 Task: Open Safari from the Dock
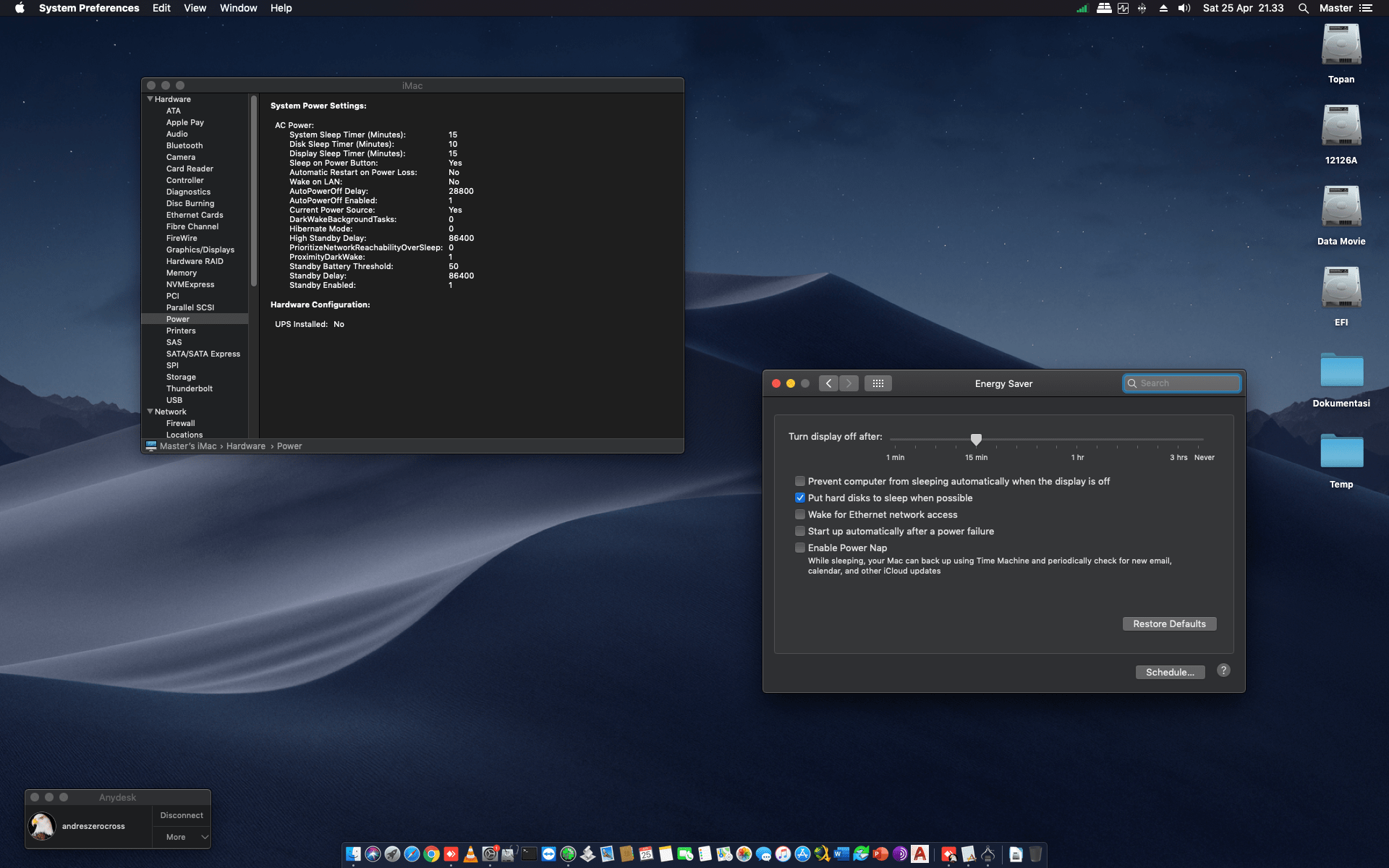click(412, 854)
